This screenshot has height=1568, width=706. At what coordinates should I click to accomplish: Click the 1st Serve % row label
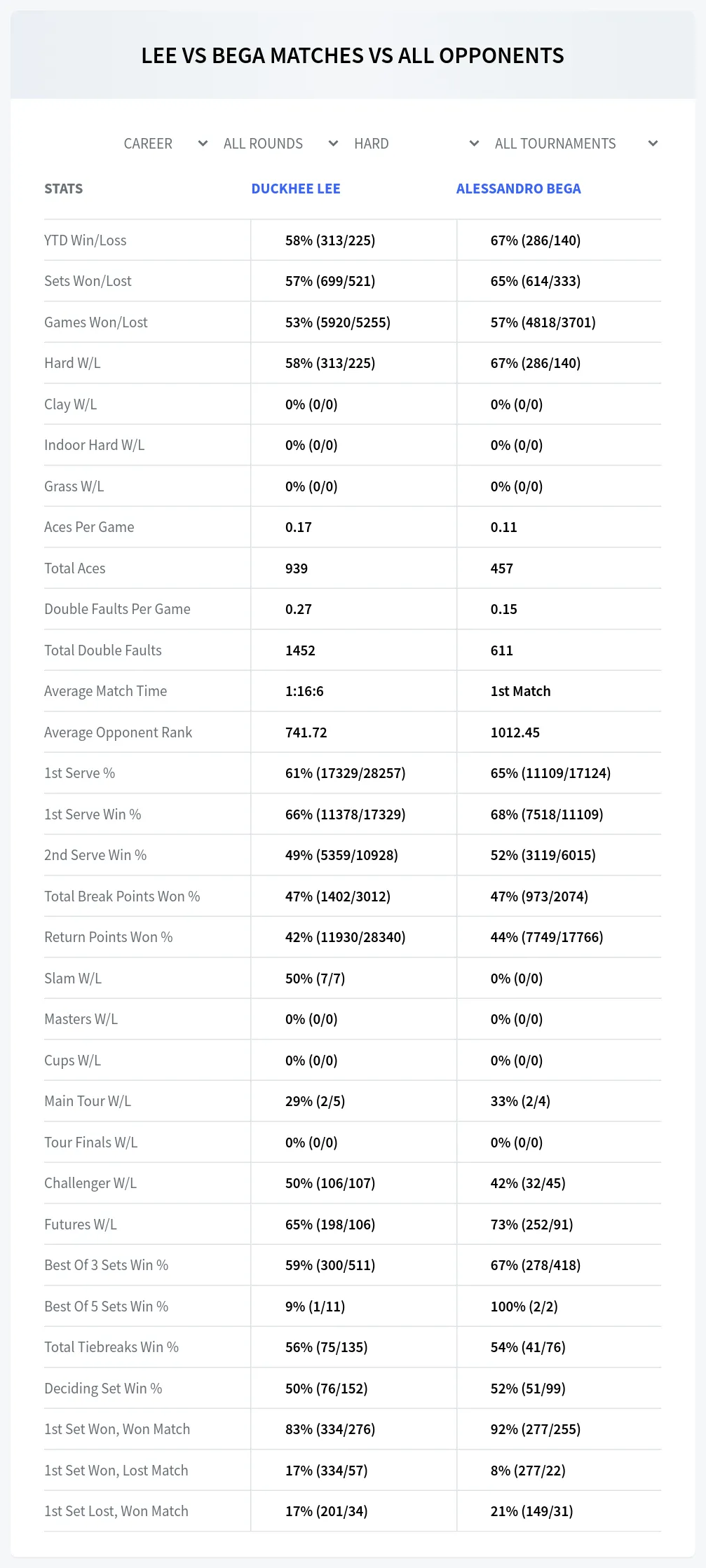[80, 773]
